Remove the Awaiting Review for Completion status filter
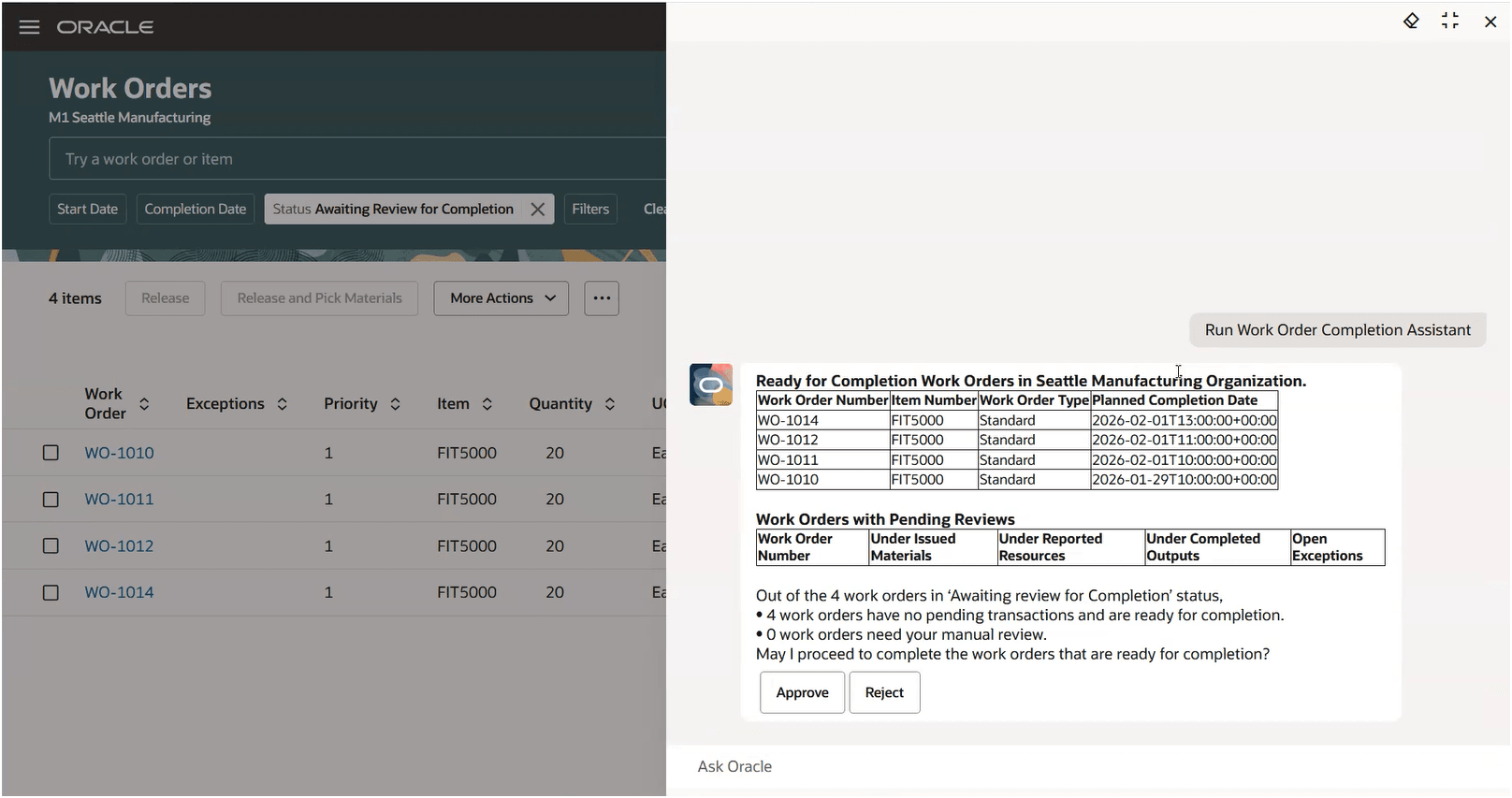1512x798 pixels. [538, 210]
